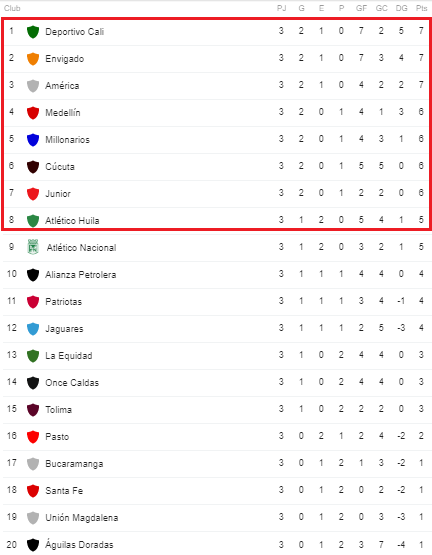
Task: Click the DG column header
Action: tap(401, 8)
